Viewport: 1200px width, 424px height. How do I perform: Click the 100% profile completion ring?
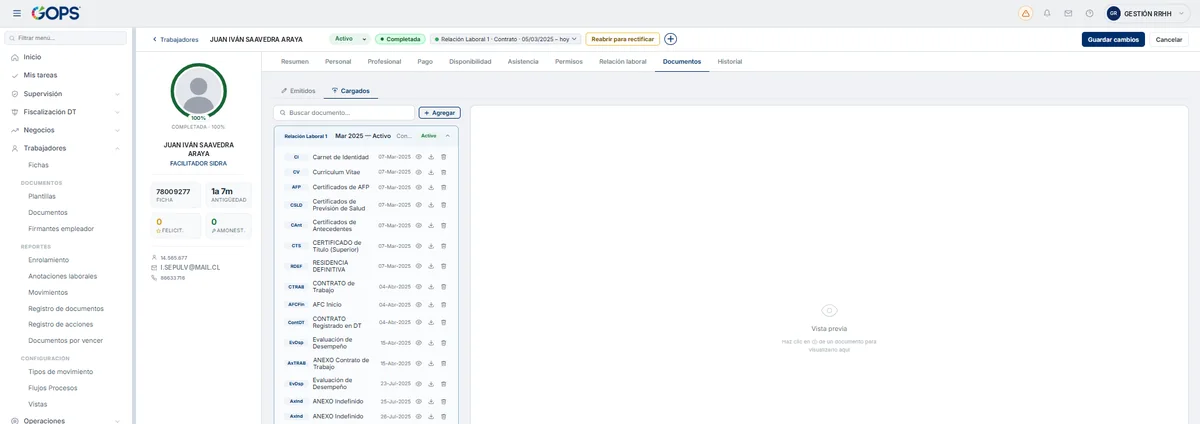click(198, 91)
